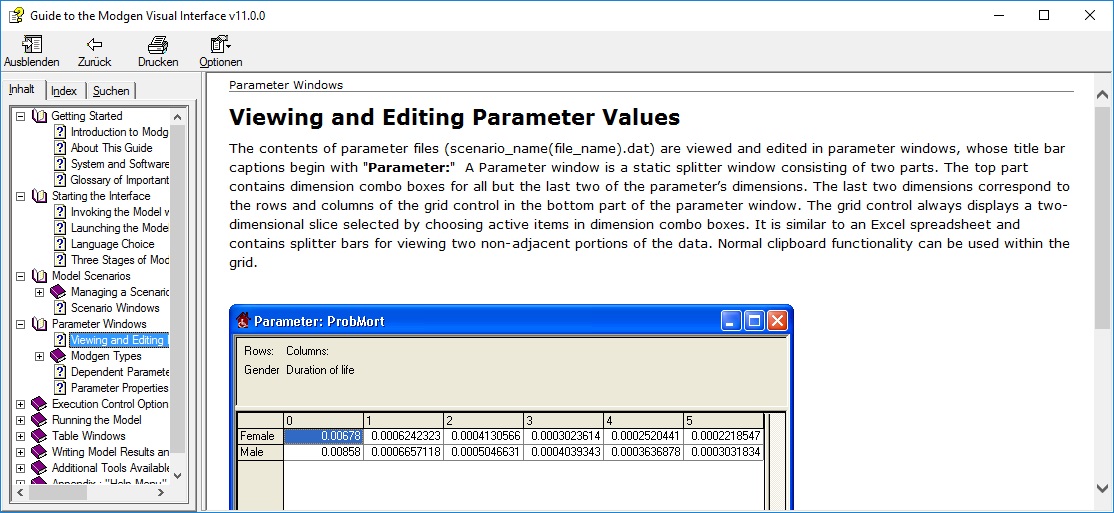The height and width of the screenshot is (513, 1114).
Task: Print the topic using Drucken icon
Action: pos(158,44)
